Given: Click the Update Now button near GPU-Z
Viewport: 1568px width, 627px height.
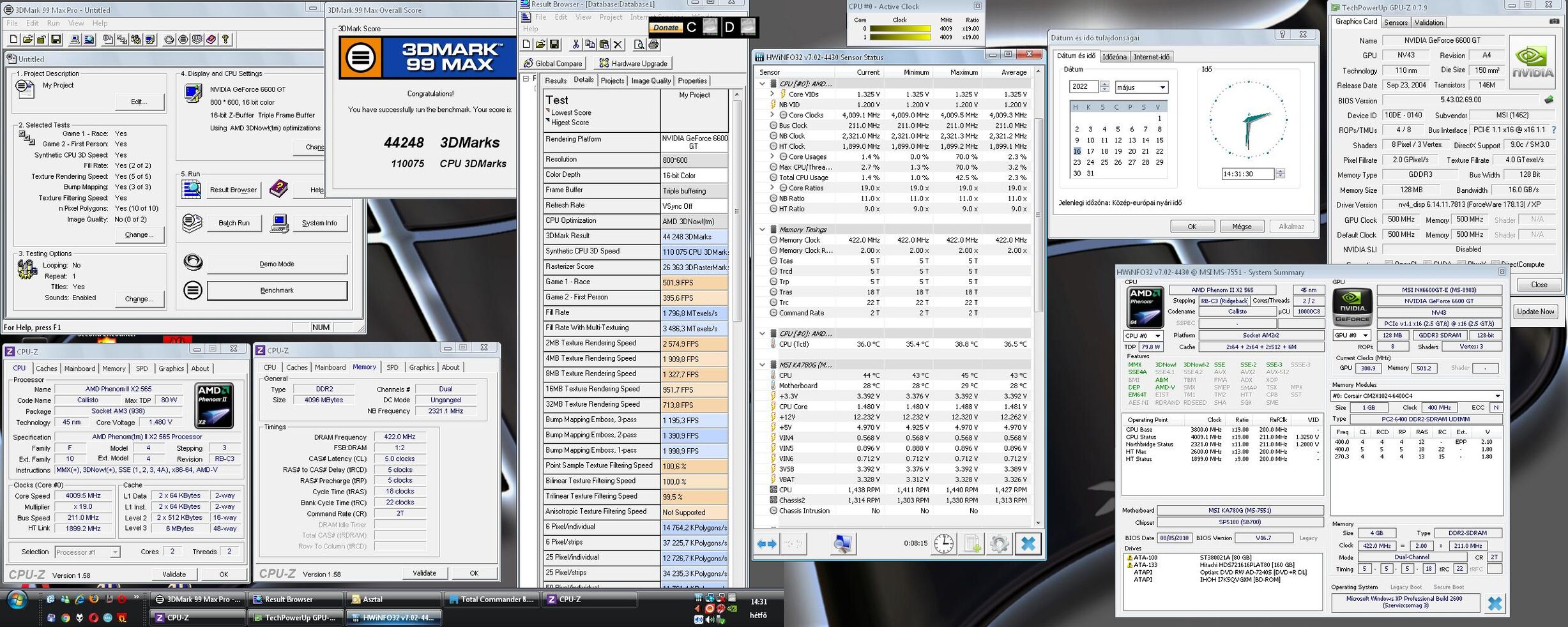Looking at the screenshot, I should [x=1535, y=312].
